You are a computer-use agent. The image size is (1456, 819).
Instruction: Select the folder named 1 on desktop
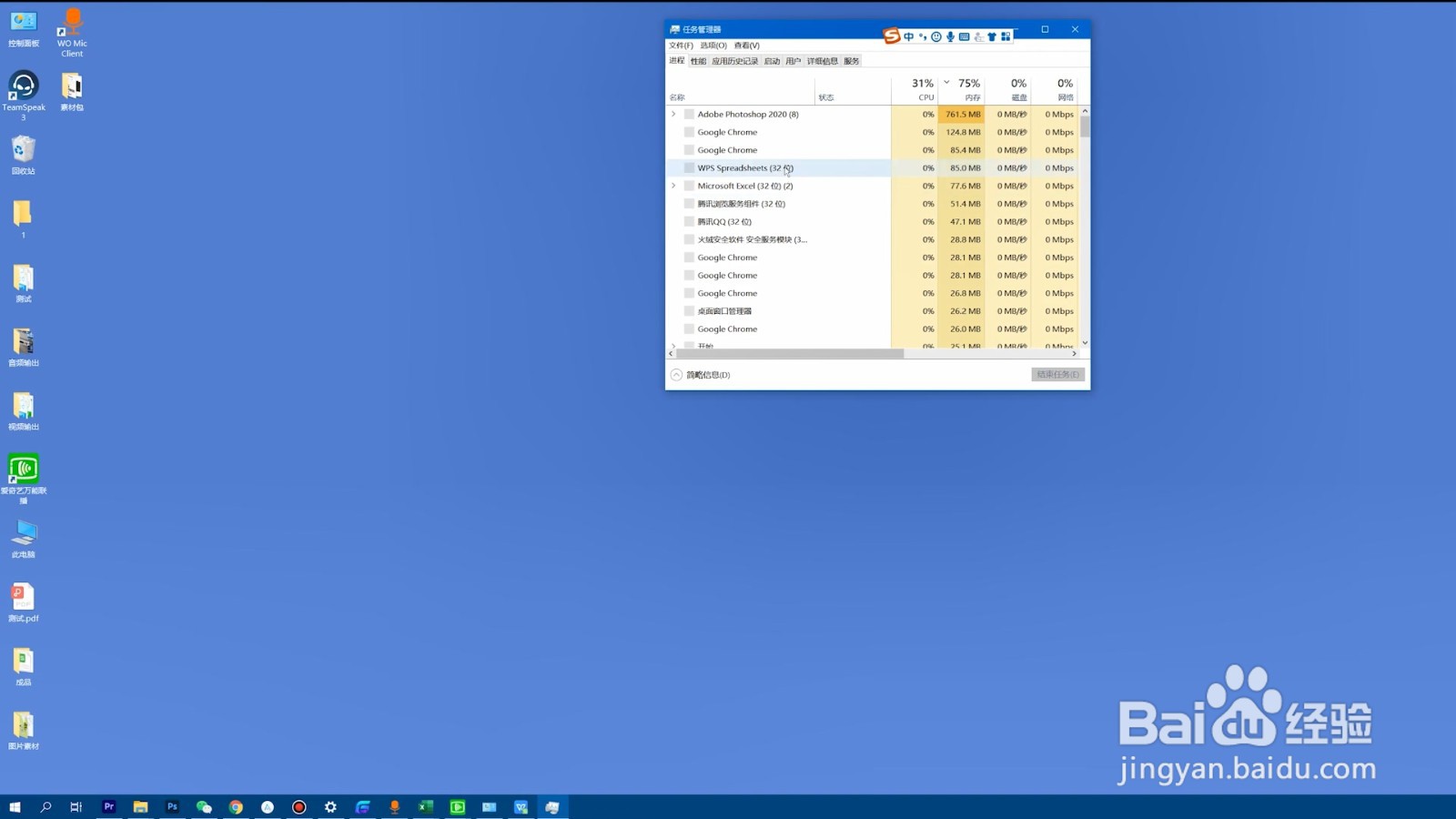[x=24, y=219]
